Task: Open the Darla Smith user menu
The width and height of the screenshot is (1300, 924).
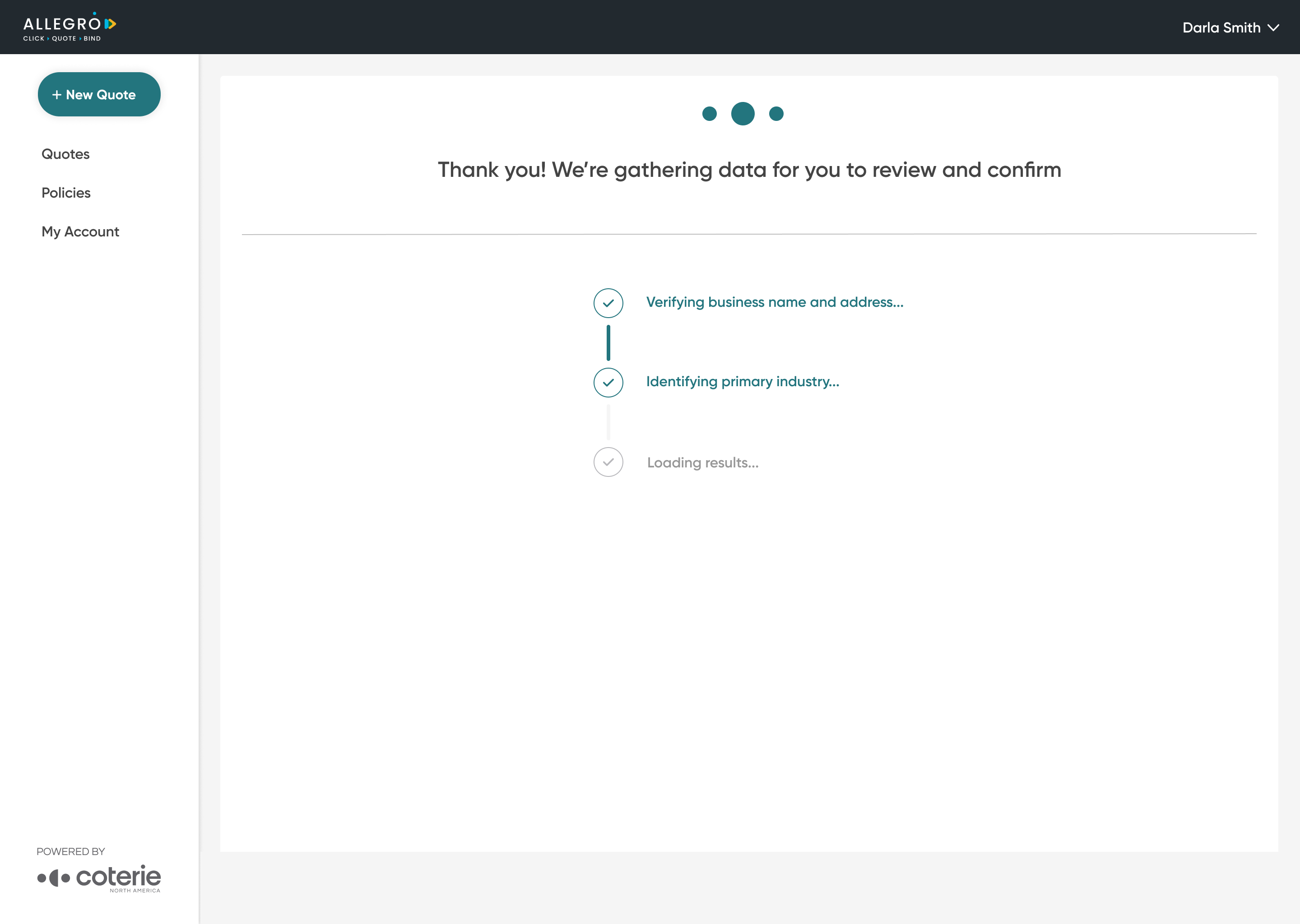Action: click(1221, 28)
